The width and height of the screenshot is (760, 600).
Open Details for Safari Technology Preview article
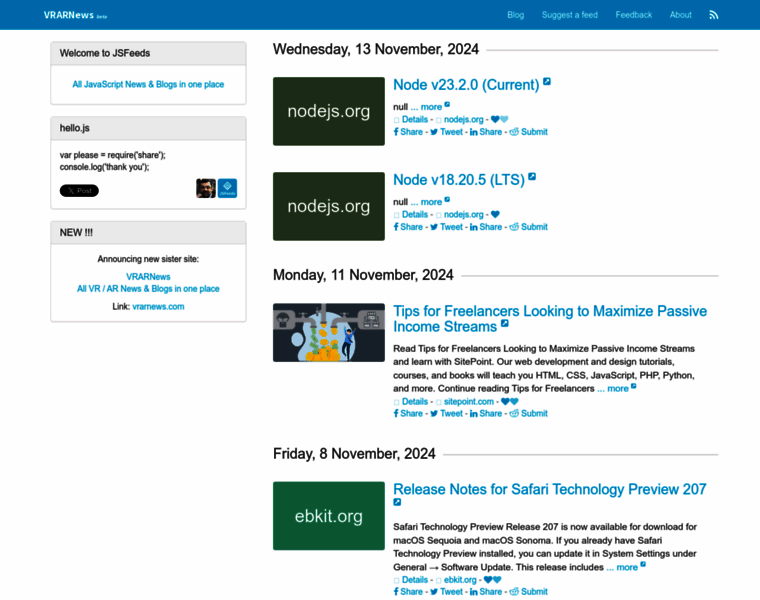(x=415, y=580)
